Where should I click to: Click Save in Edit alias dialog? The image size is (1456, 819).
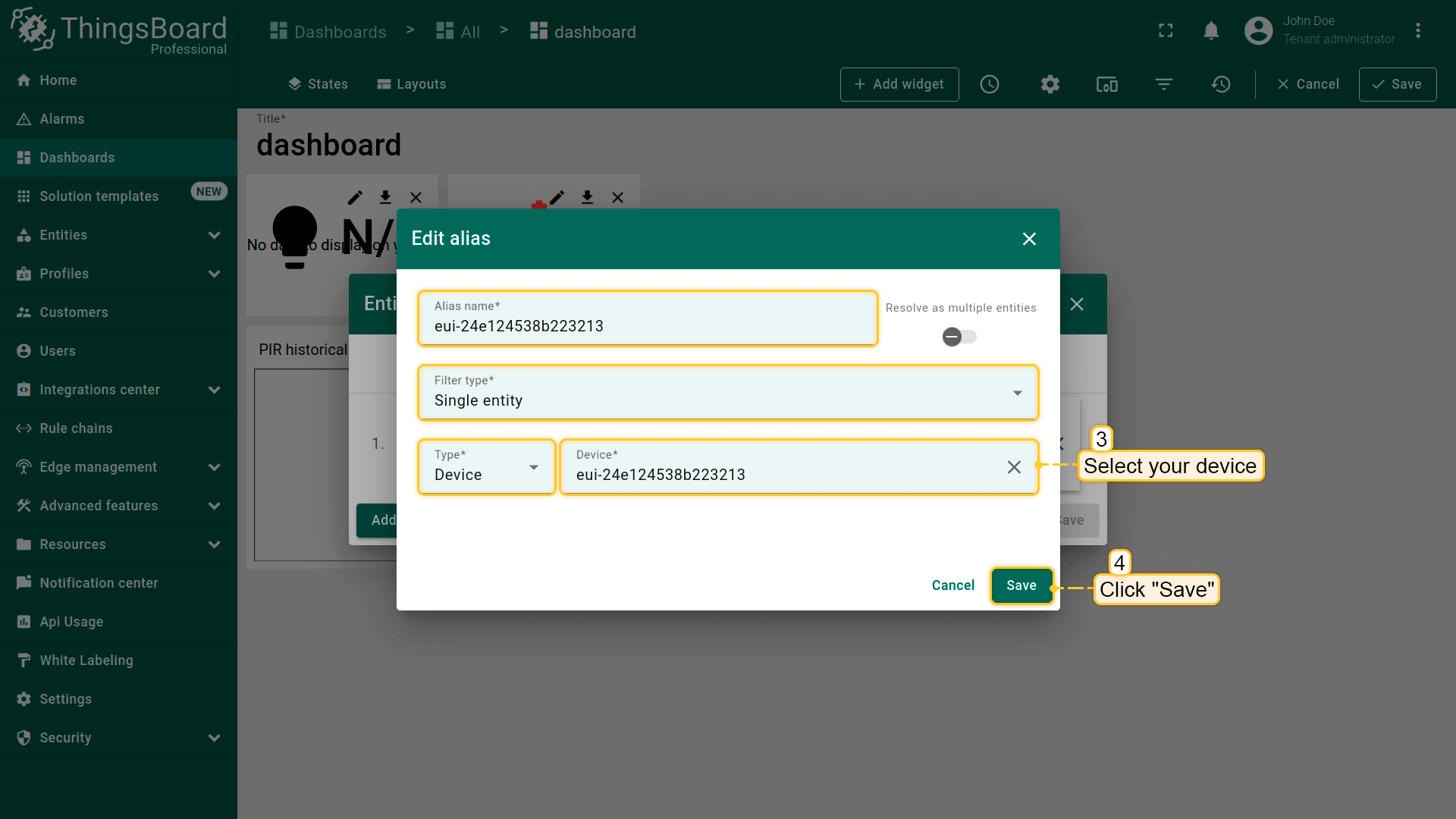[x=1021, y=585]
